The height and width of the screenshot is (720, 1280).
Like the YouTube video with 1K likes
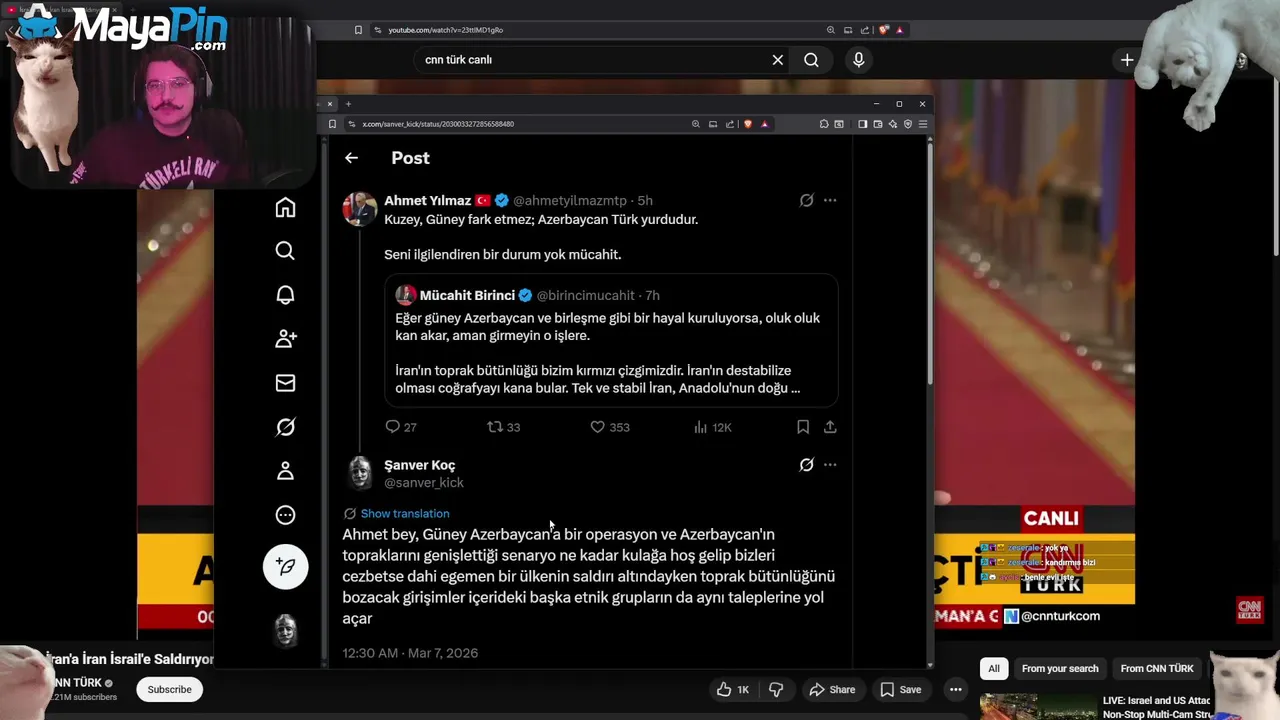[732, 689]
